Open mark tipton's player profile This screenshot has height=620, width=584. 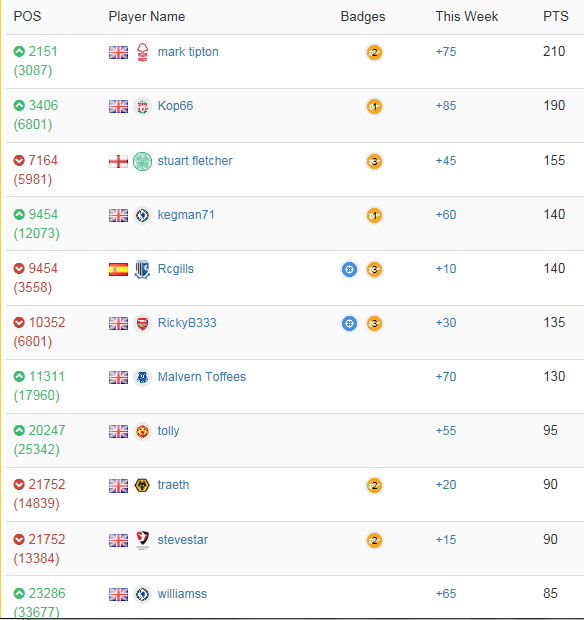(188, 52)
